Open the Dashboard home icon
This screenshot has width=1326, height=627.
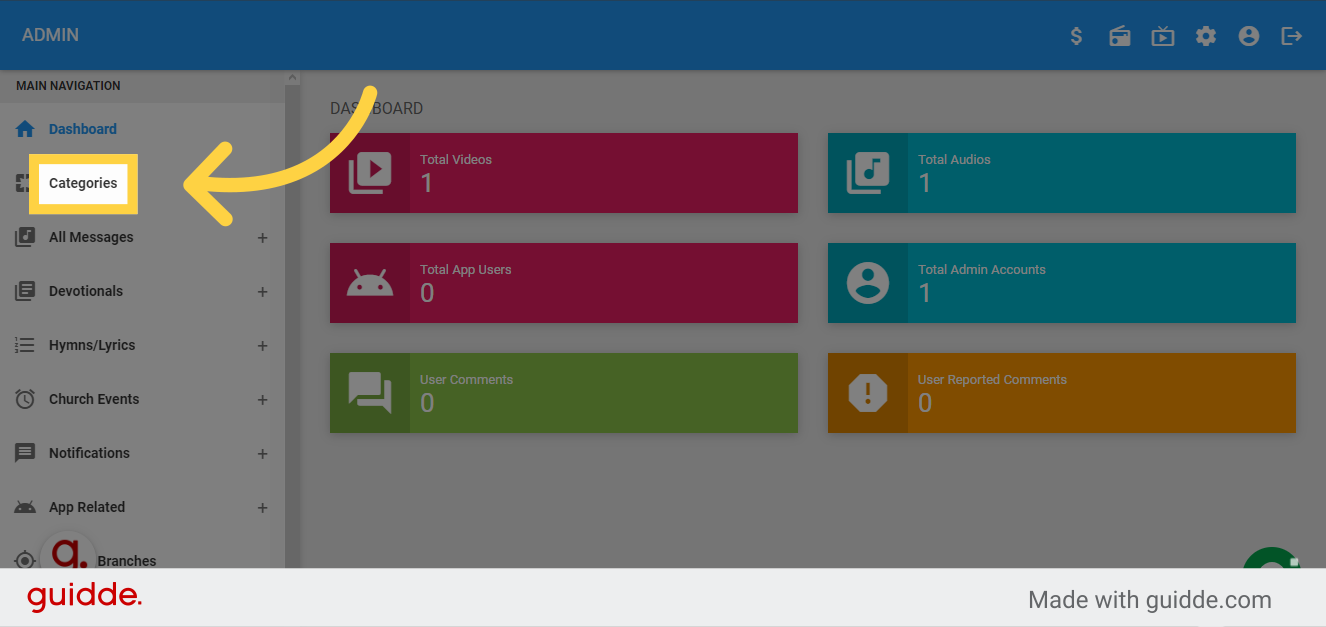point(23,128)
